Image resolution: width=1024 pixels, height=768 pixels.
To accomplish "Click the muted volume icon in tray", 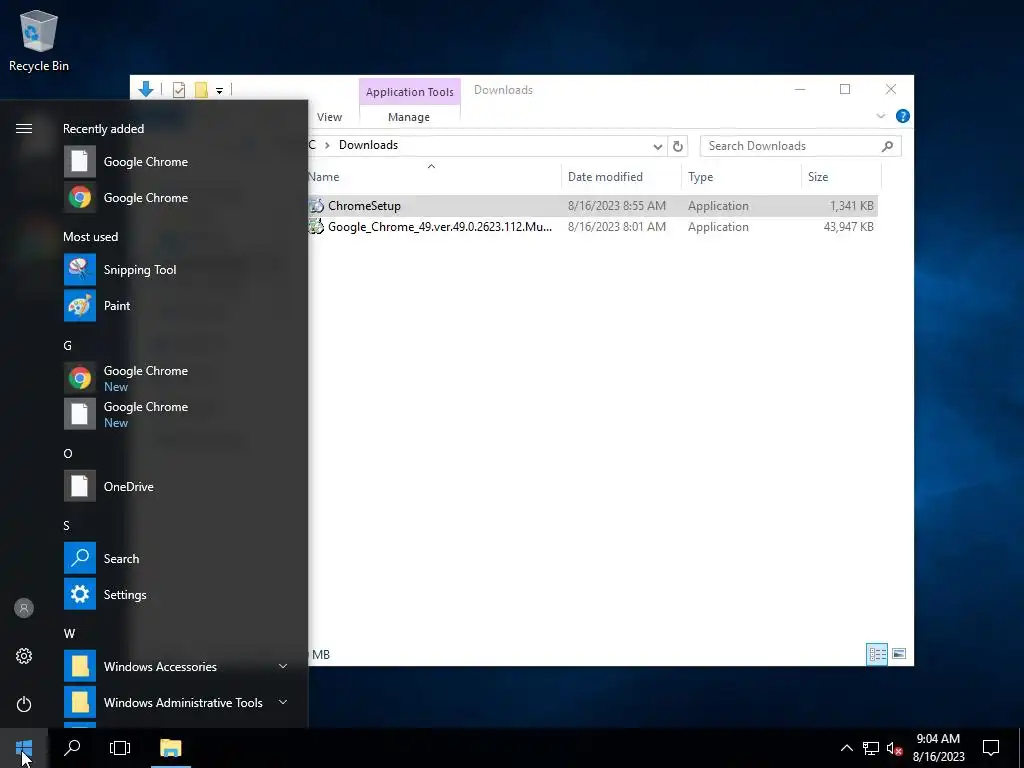I will 894,748.
